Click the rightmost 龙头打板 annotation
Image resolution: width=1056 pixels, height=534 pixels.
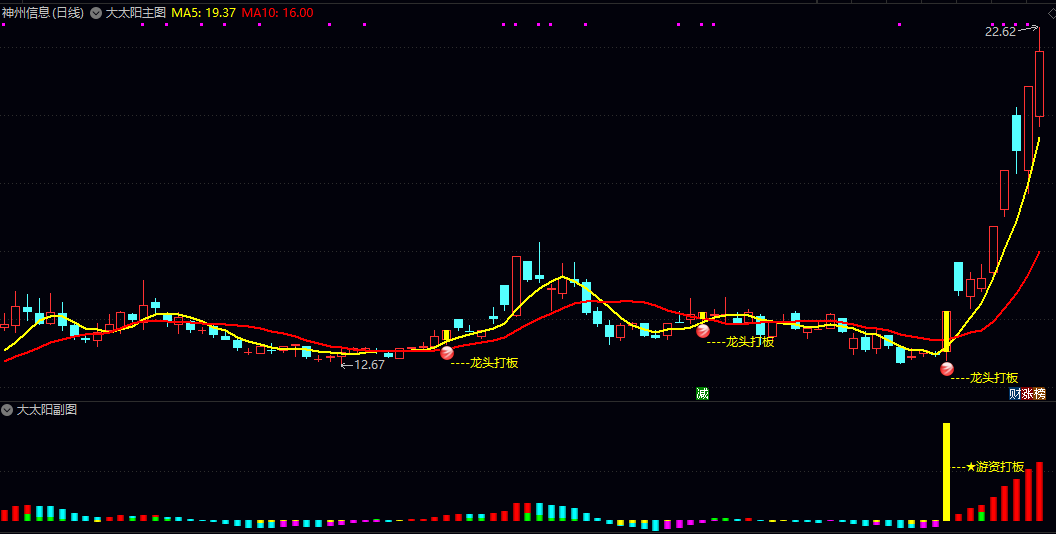point(994,378)
